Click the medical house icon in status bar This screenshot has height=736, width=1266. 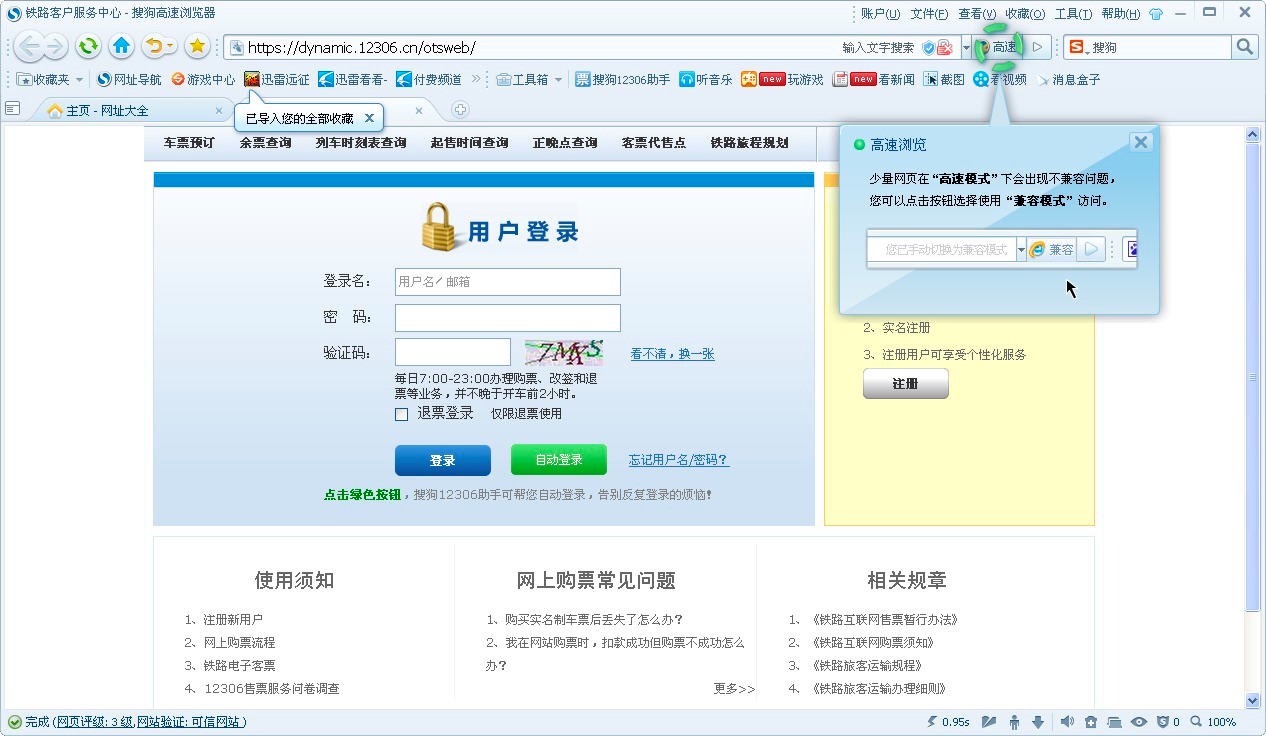click(1091, 722)
